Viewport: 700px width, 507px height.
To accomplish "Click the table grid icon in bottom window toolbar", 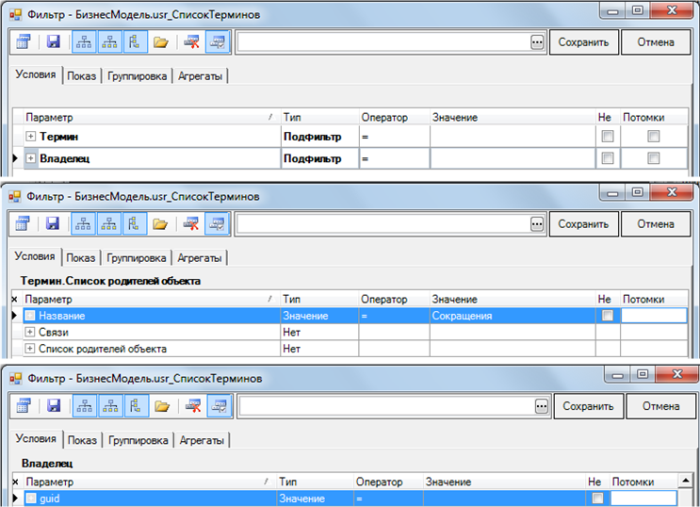I will [x=24, y=406].
